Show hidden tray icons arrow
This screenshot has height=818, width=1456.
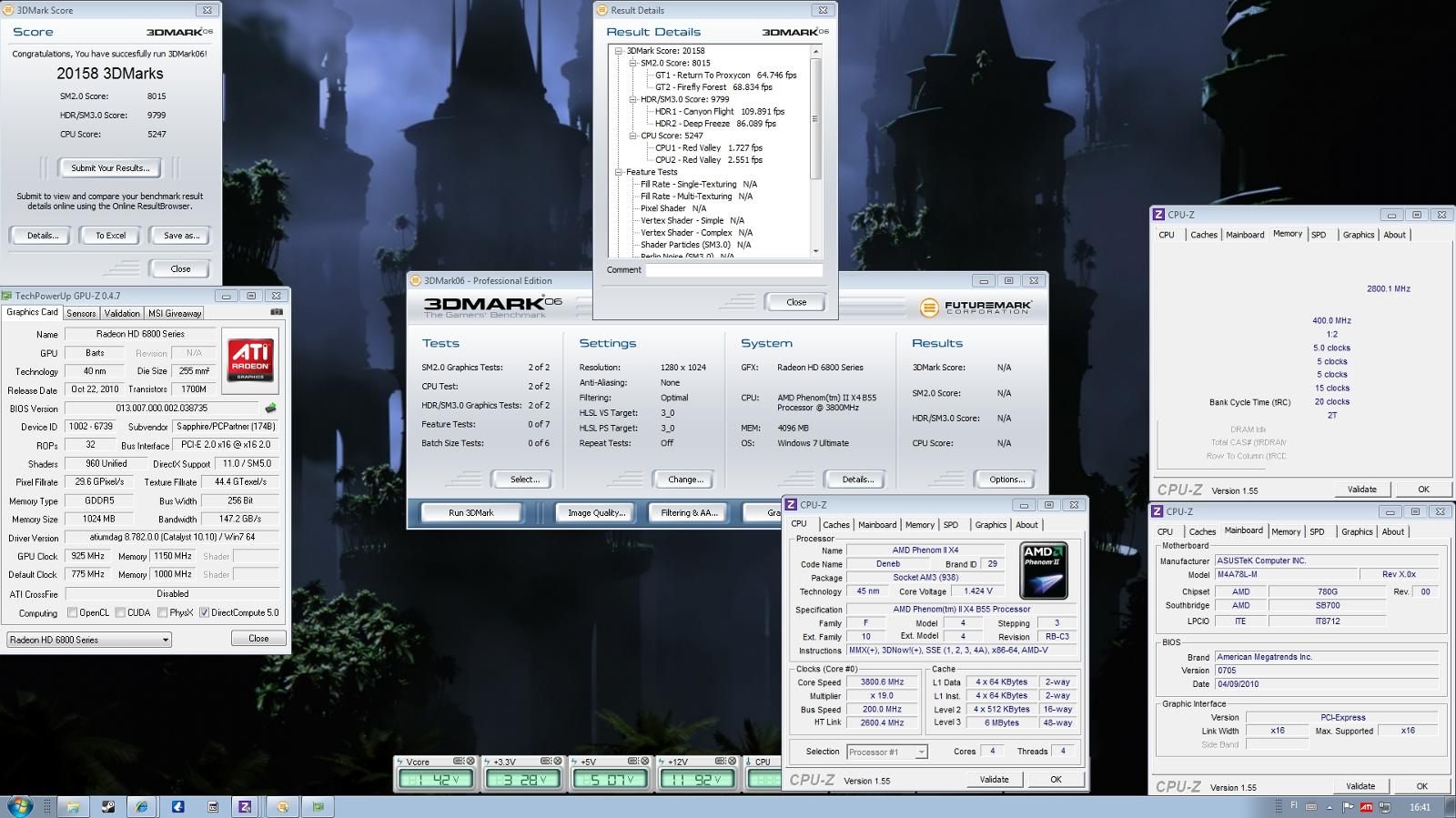[x=1330, y=807]
